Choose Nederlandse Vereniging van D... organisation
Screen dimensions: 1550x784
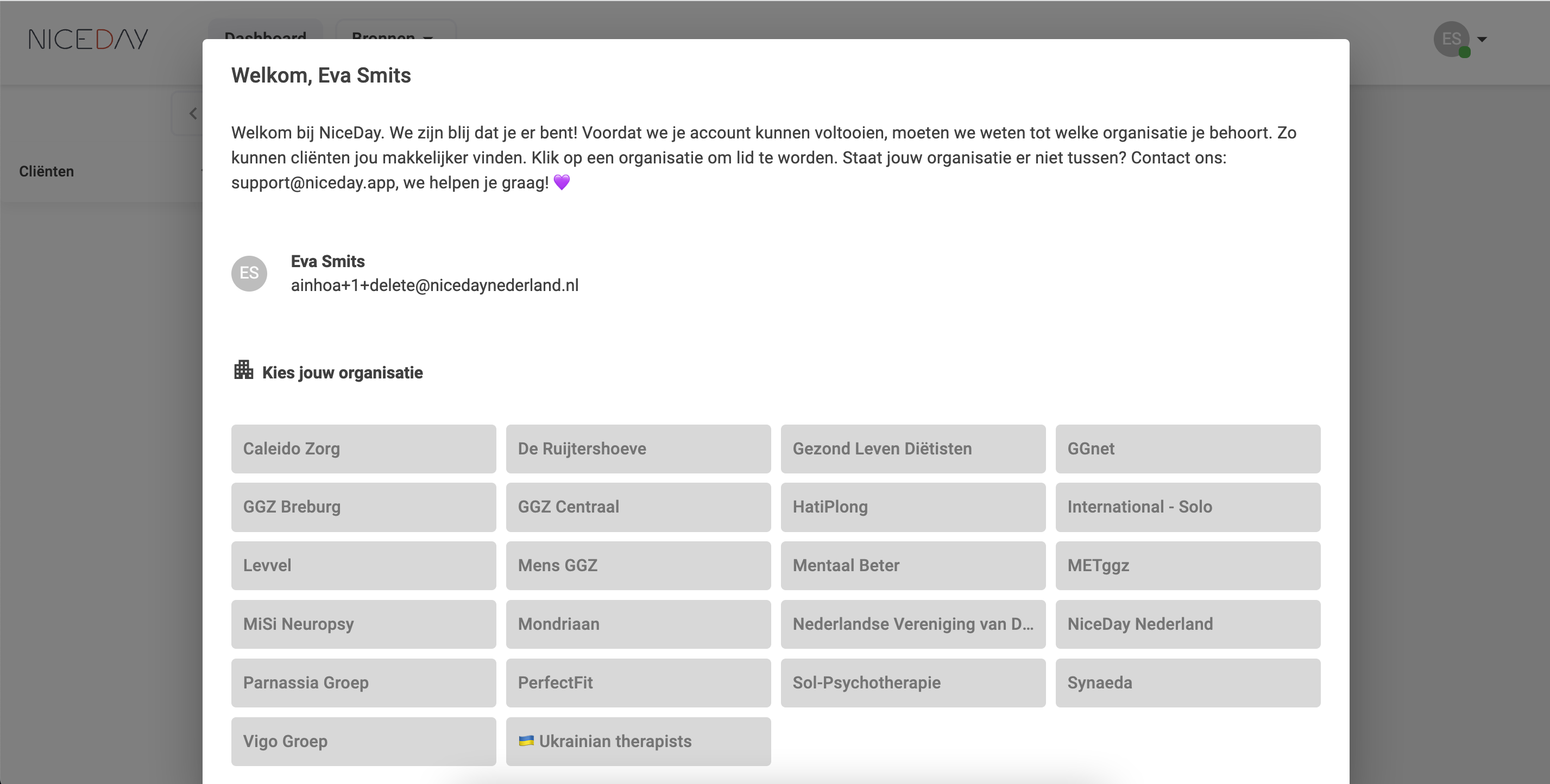coord(913,624)
